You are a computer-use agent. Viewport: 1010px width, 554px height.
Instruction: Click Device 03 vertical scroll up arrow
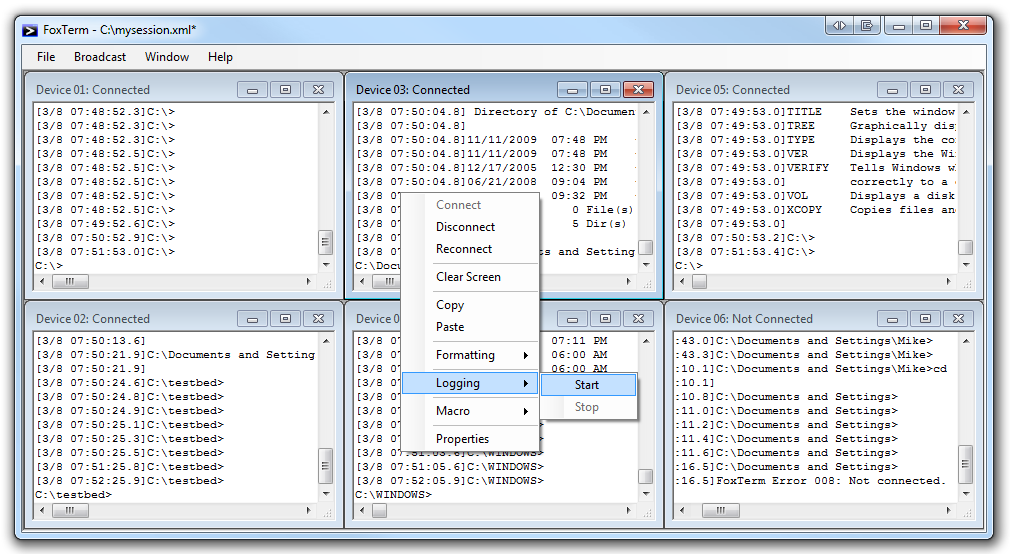click(x=646, y=111)
